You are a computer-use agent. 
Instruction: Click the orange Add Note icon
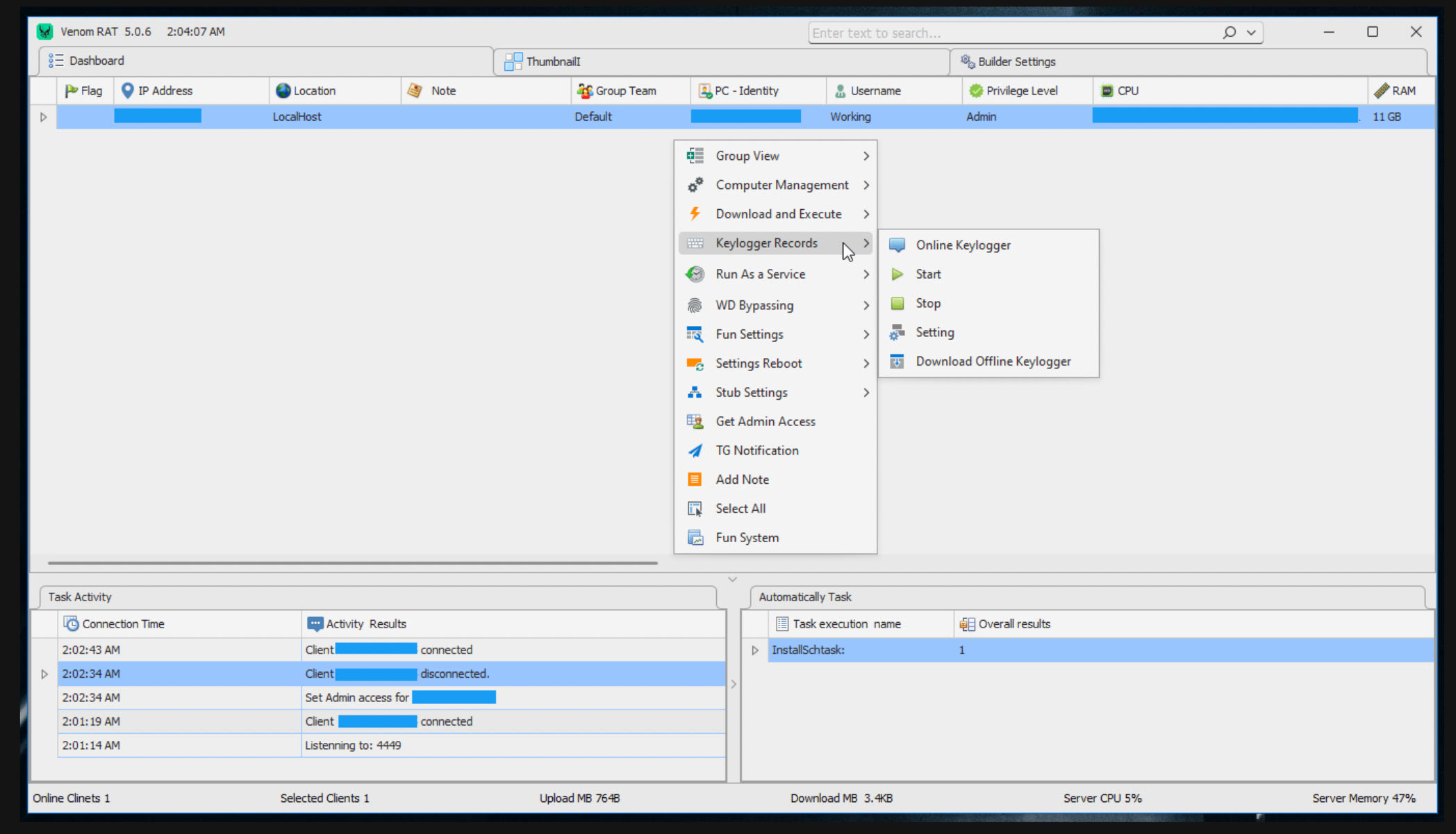click(x=695, y=480)
